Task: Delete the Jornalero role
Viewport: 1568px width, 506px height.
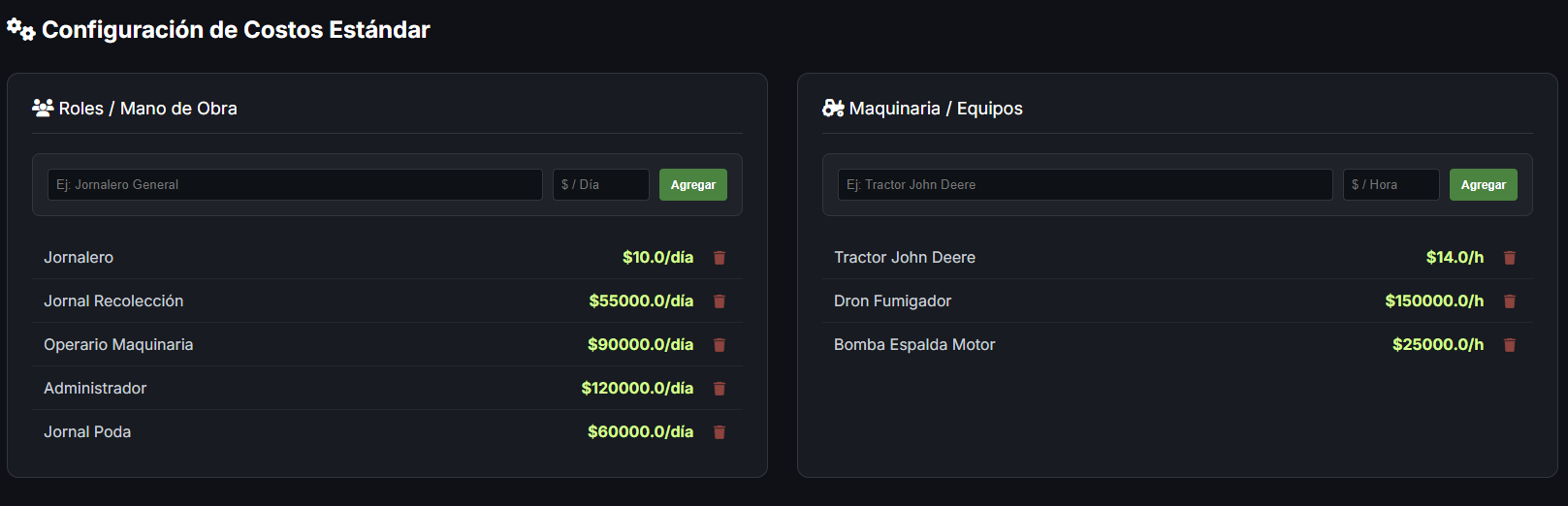Action: (720, 258)
